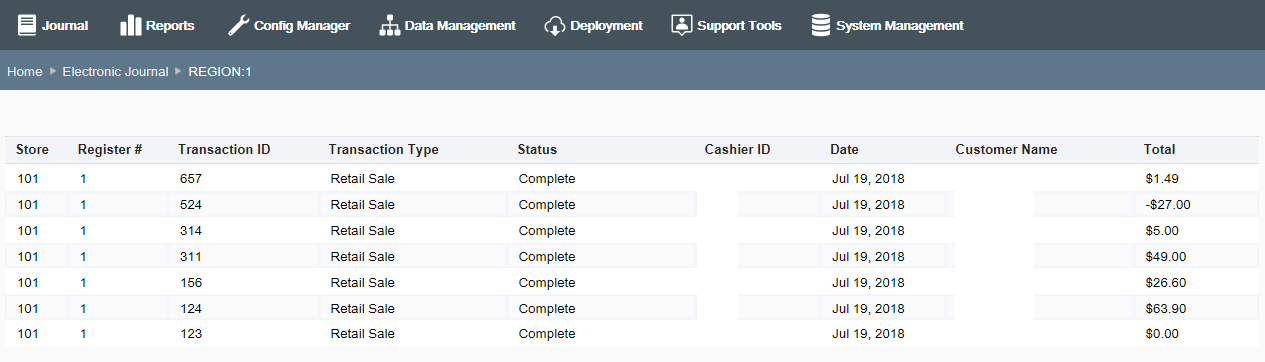1265x362 pixels.
Task: Click register link in transaction 524 row
Action: pyautogui.click(x=84, y=205)
